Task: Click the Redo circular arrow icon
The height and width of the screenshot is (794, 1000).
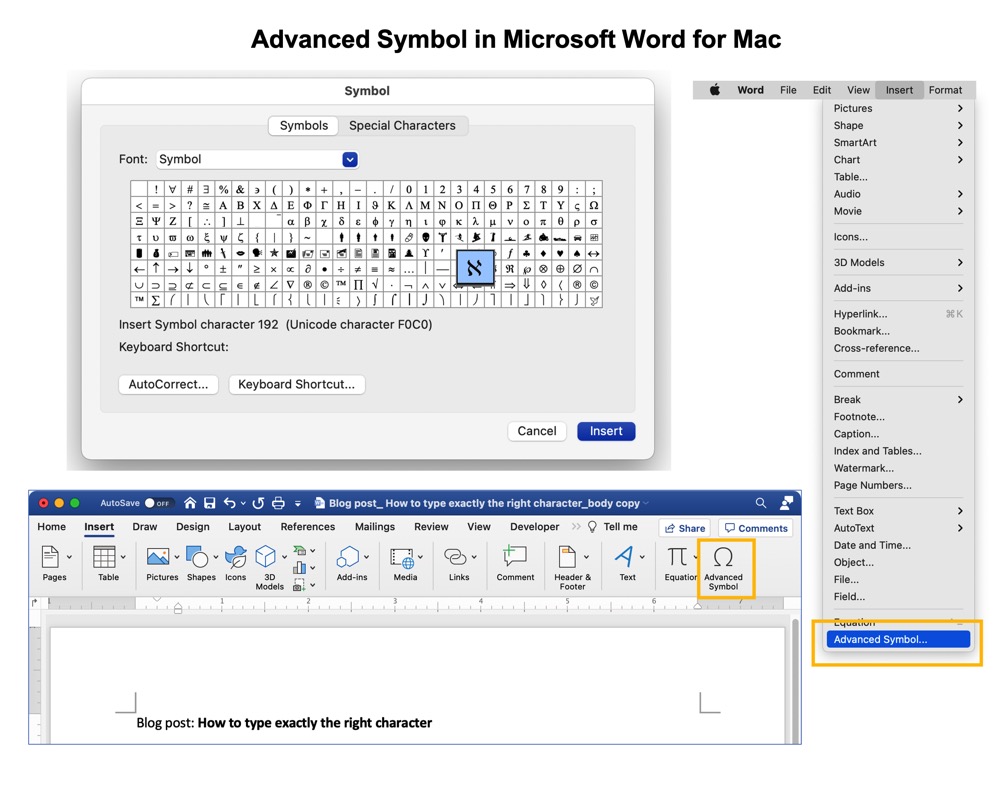Action: point(258,503)
